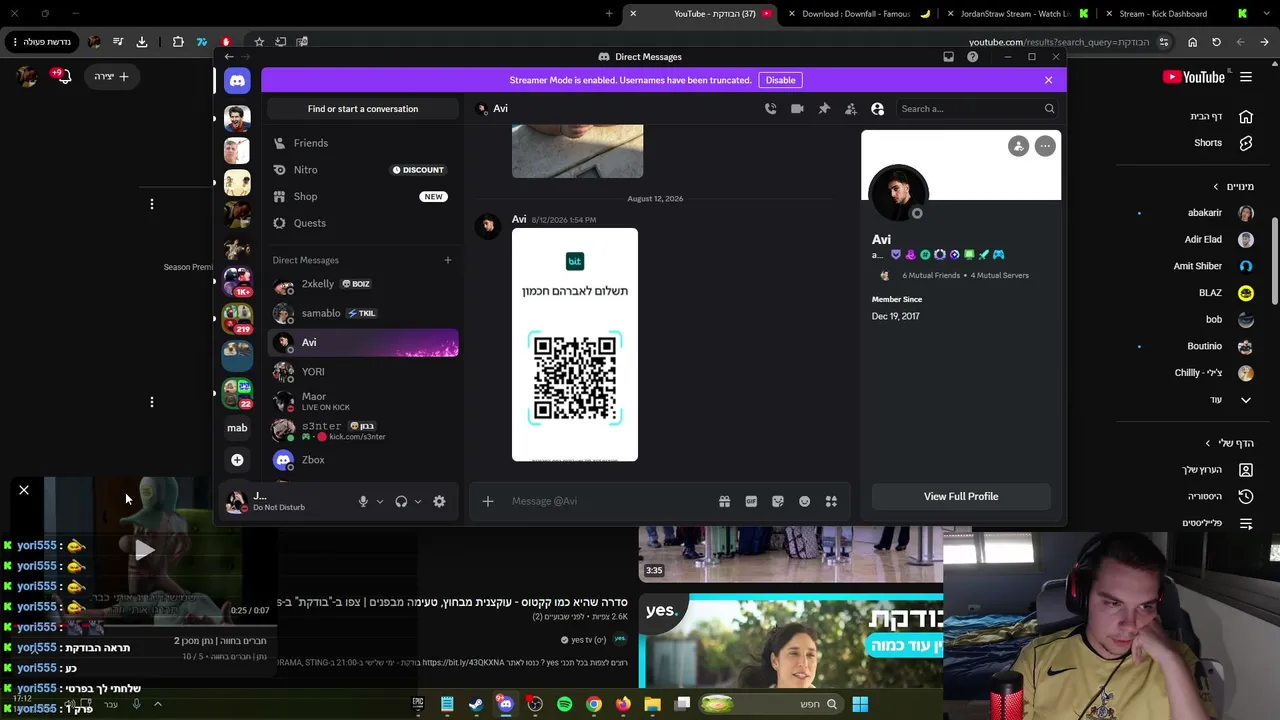1280x720 pixels.
Task: Launch Spotify from the taskbar
Action: 564,704
